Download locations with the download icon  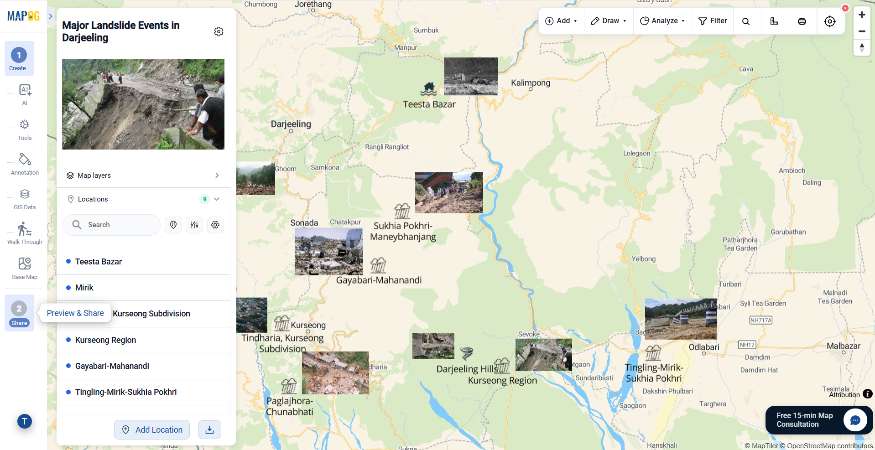point(209,429)
